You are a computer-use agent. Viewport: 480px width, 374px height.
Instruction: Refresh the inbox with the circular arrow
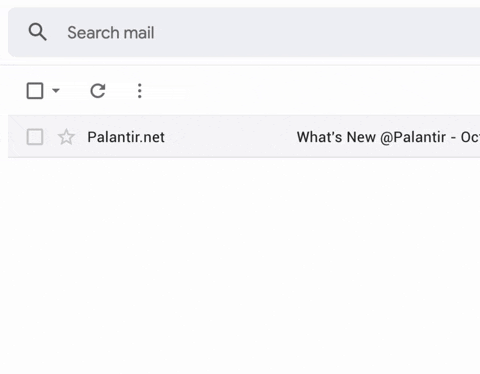(98, 91)
